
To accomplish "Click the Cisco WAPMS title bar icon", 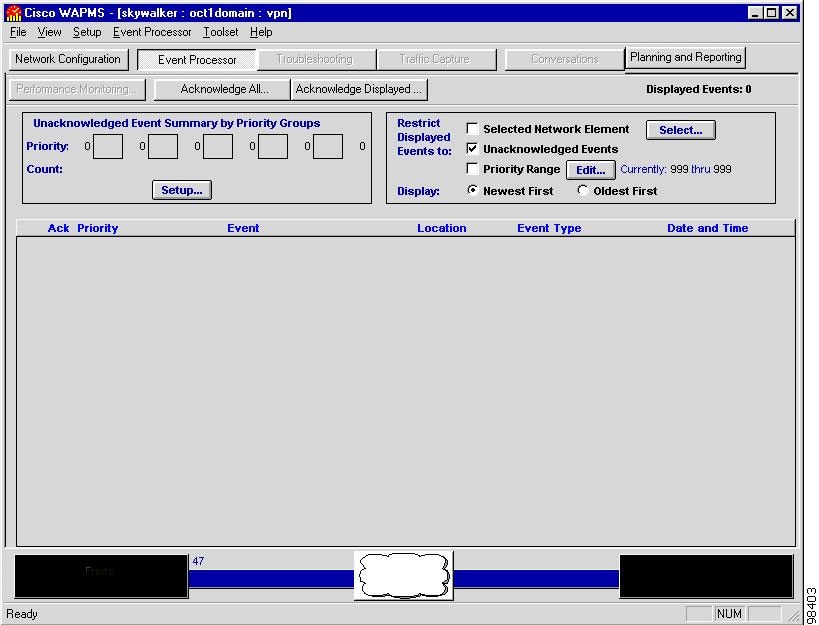I will (x=13, y=13).
